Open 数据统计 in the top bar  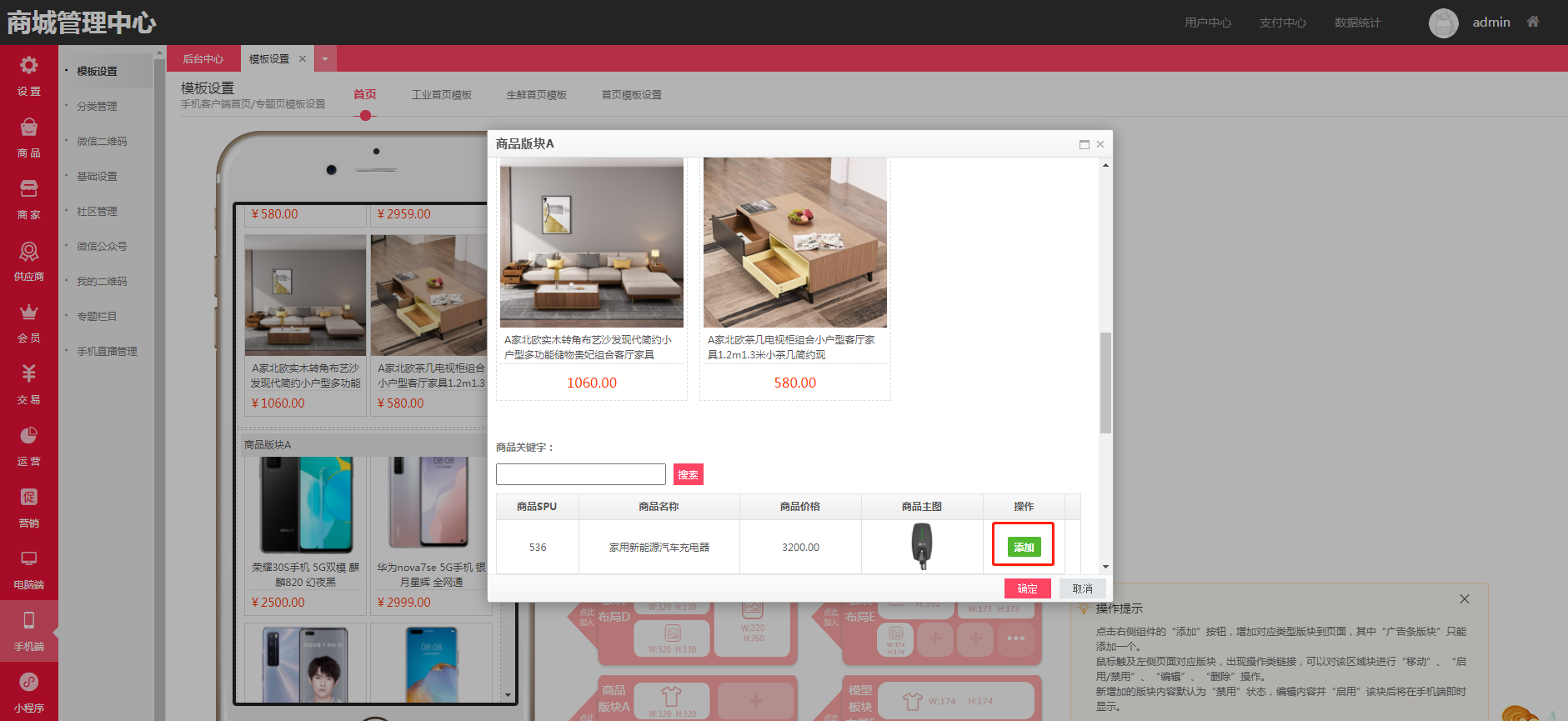[1358, 23]
